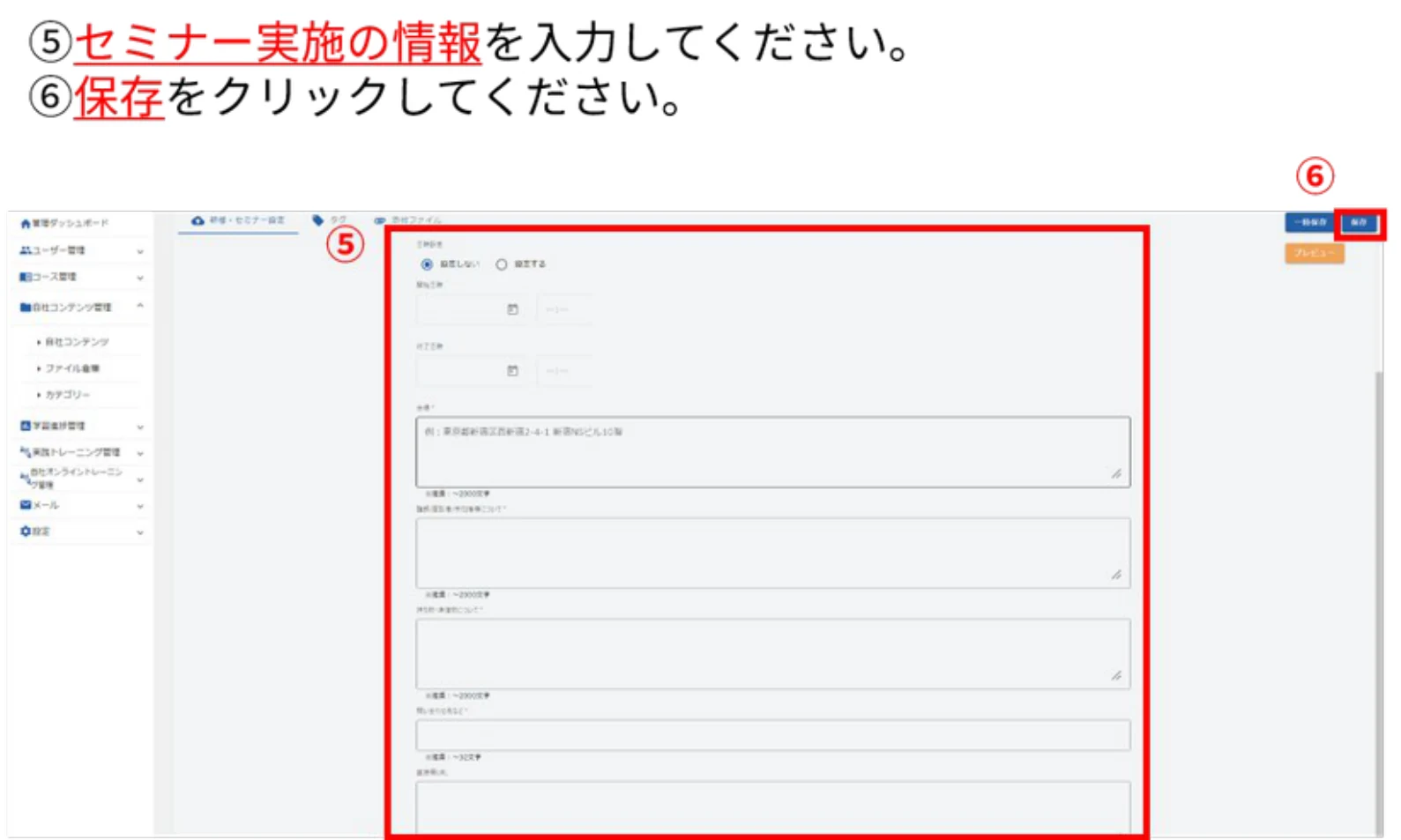
Task: Expand the コース管理 menu chevron
Action: coord(139,278)
